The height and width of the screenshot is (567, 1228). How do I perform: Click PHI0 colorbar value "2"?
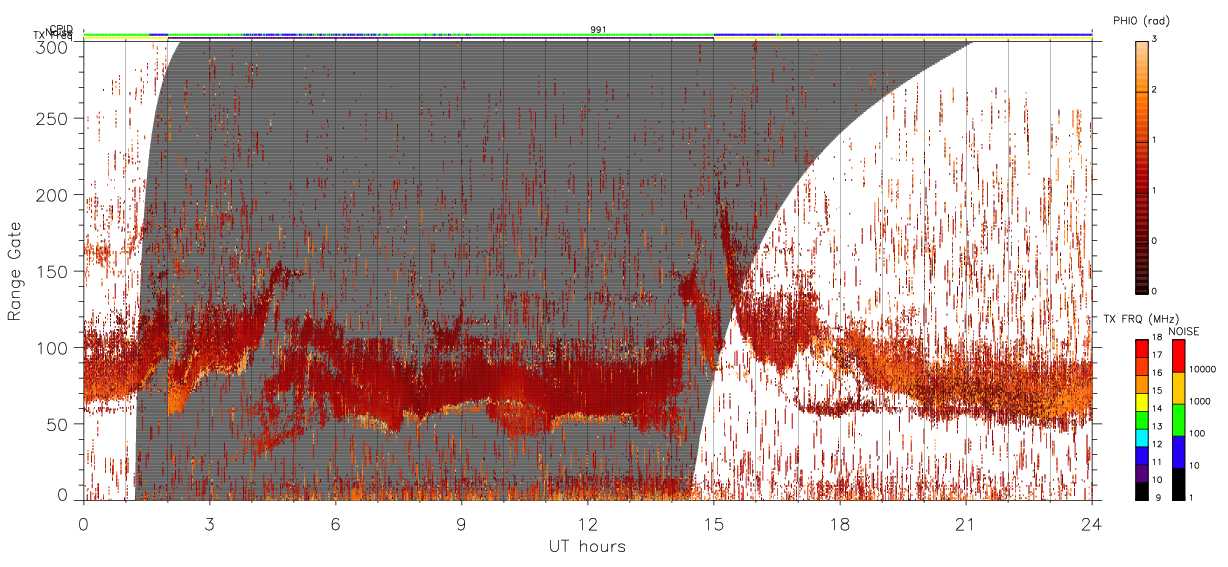(1154, 91)
